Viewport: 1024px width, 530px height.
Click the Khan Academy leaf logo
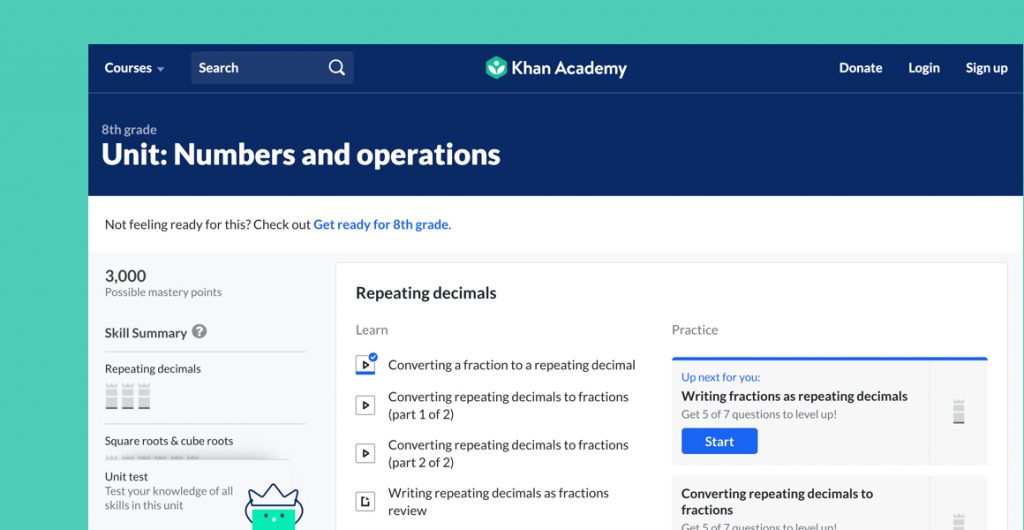click(496, 68)
